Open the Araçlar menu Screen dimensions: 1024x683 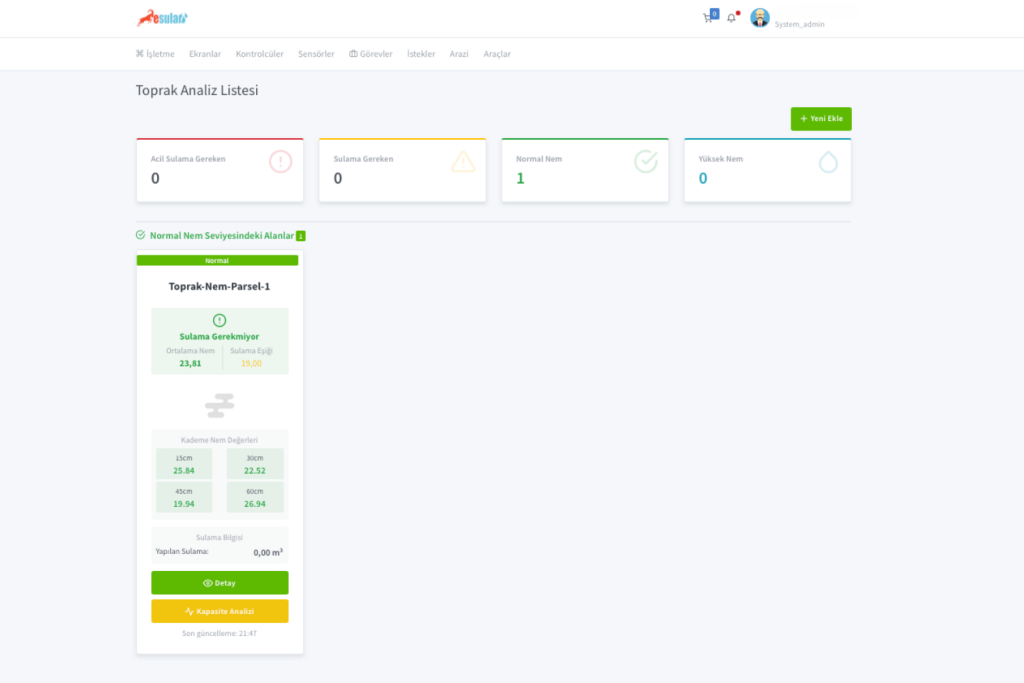click(497, 54)
